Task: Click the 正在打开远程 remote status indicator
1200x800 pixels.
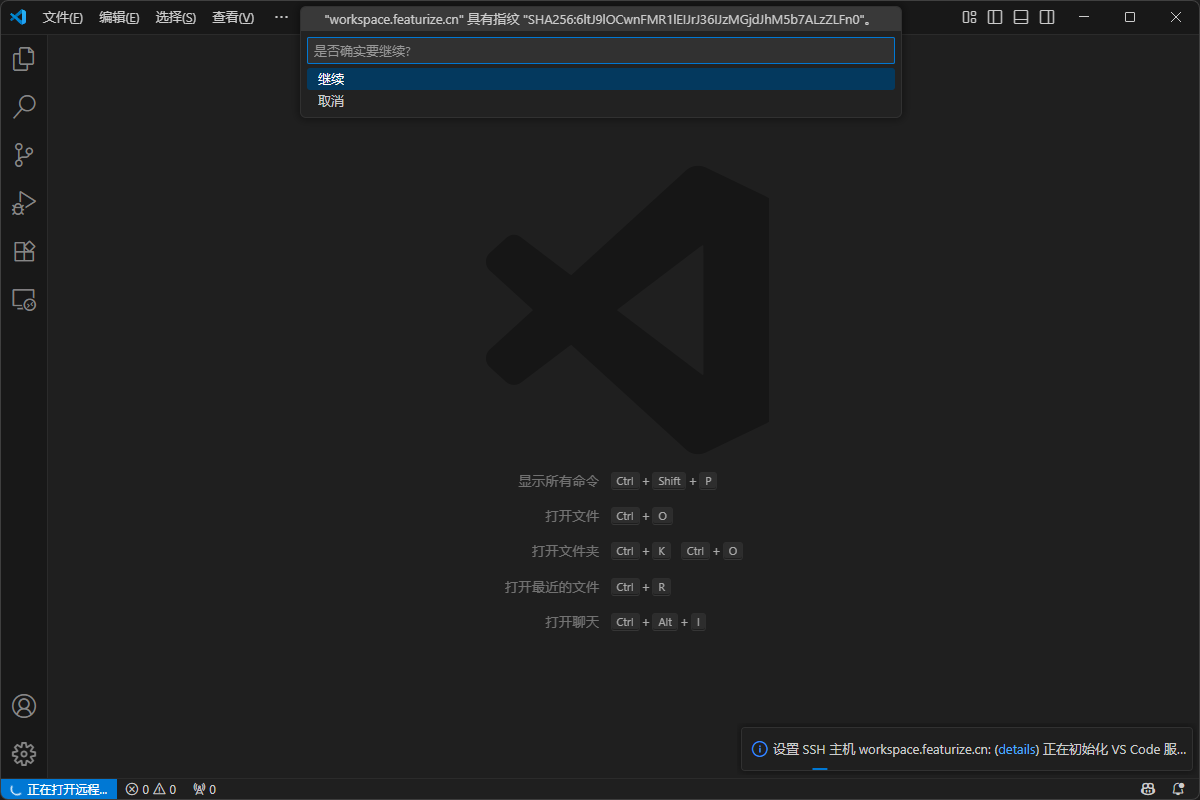Action: 59,790
